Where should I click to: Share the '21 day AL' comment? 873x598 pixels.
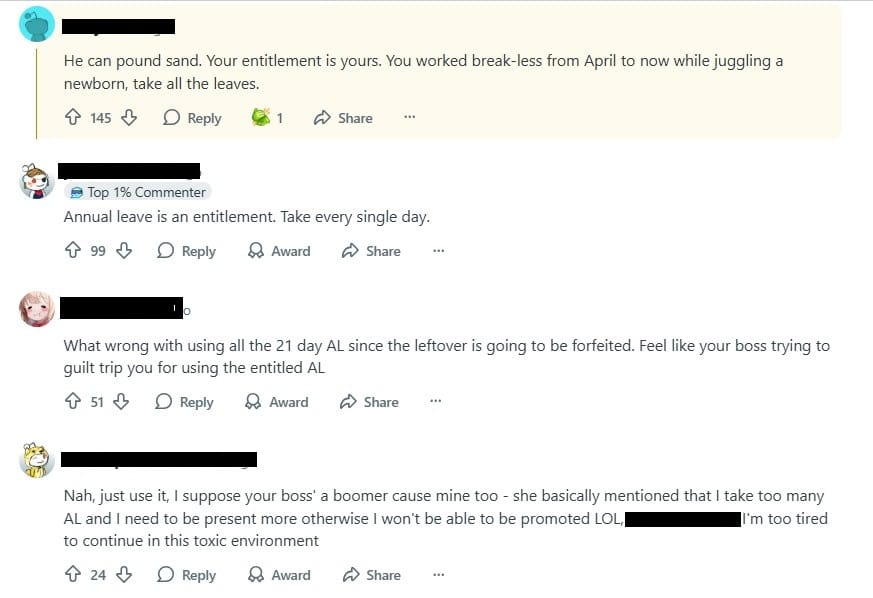tap(370, 402)
